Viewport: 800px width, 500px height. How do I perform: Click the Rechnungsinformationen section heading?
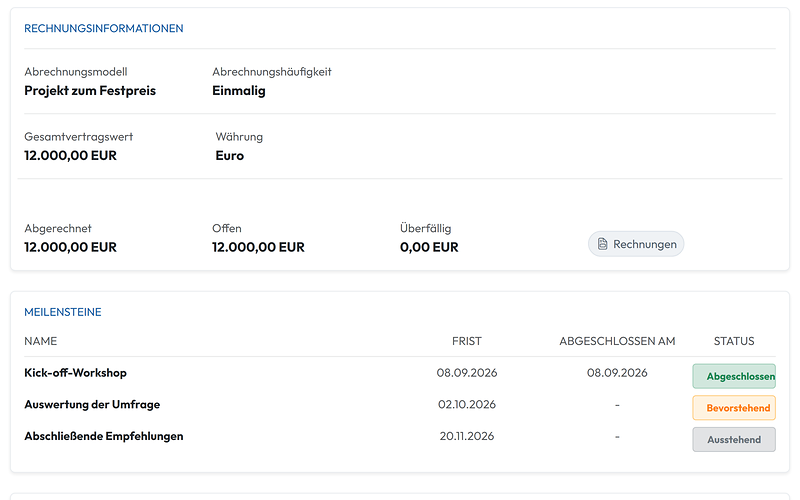(104, 29)
